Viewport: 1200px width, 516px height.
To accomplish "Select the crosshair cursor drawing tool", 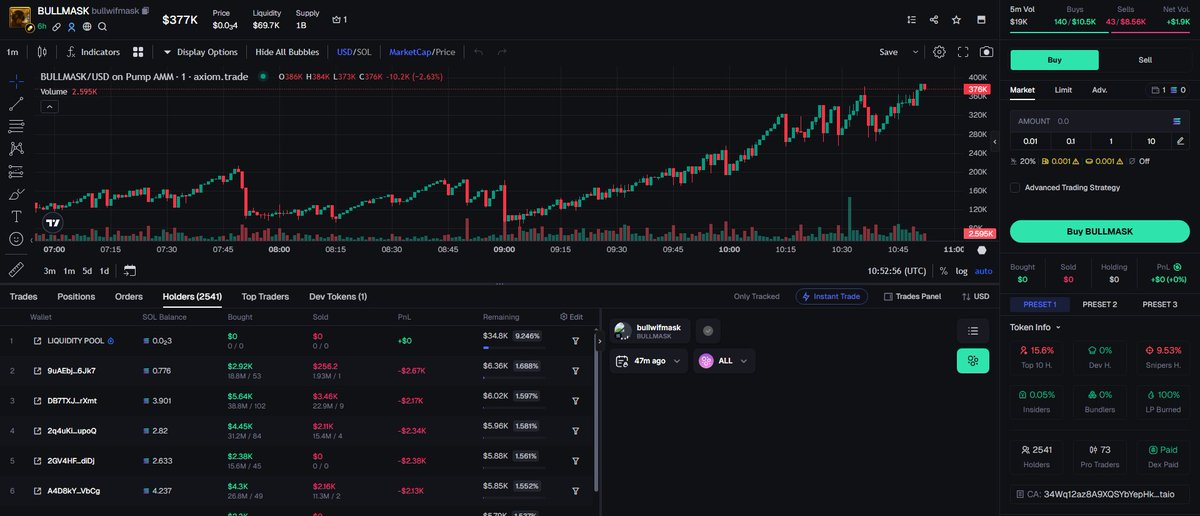I will coord(16,81).
